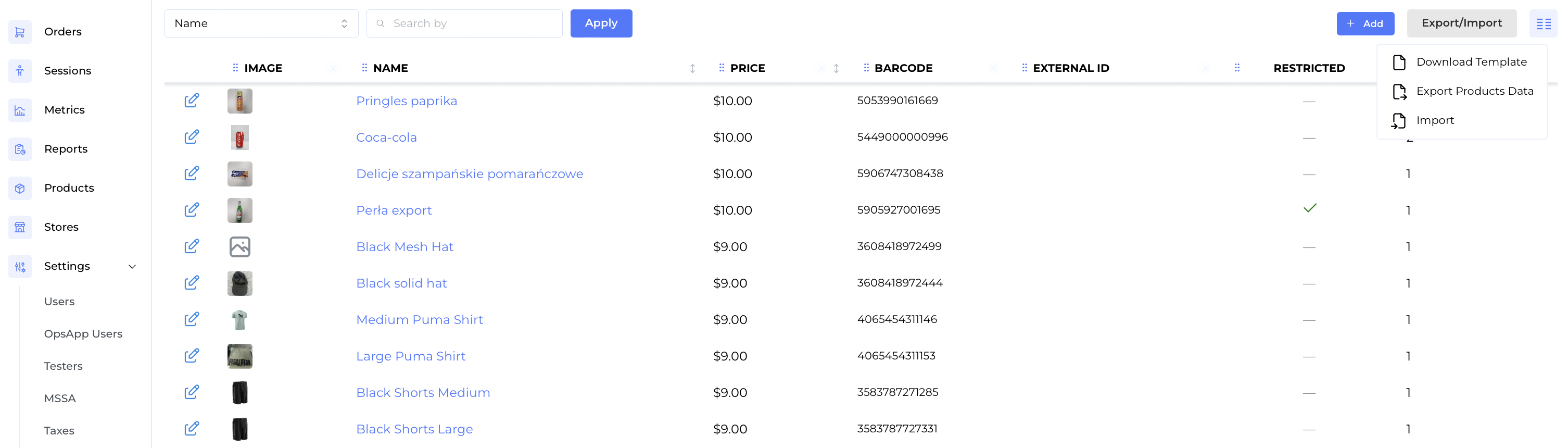Click the edit icon for Black Mesh Hat
Viewport: 1568px width, 448px height.
coord(191,246)
